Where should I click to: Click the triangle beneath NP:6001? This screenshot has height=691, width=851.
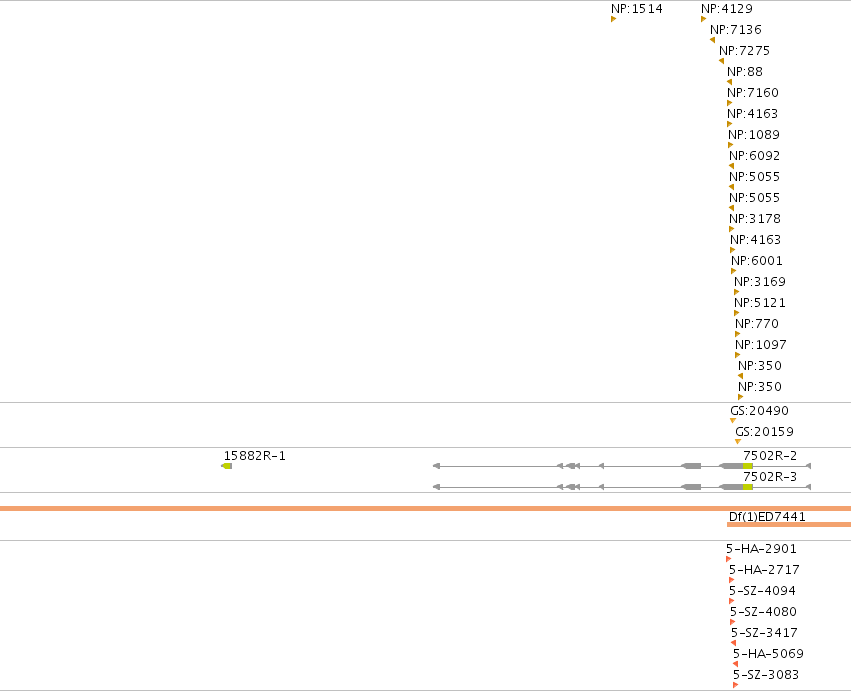[734, 271]
